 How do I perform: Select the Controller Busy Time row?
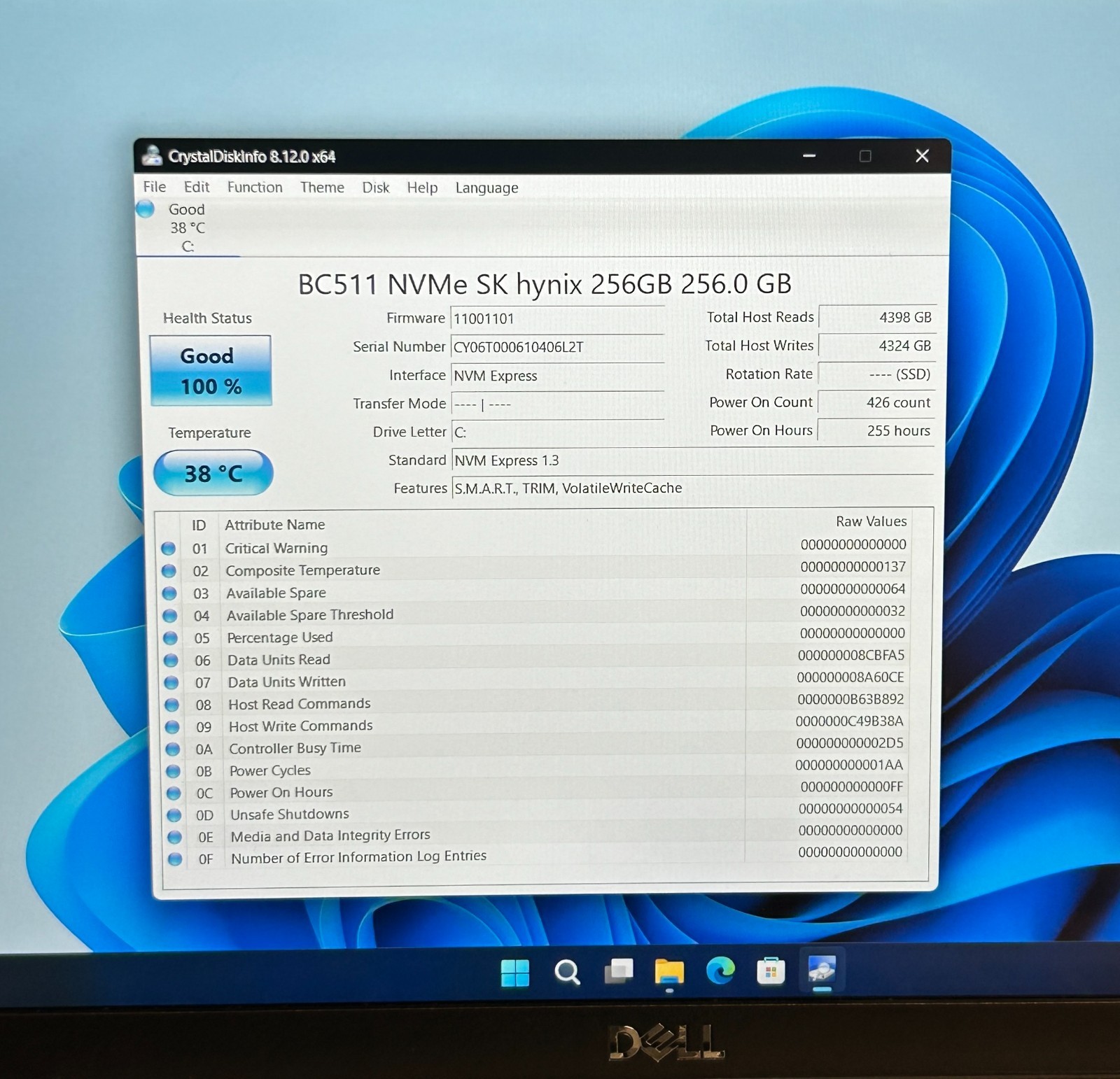(535, 746)
